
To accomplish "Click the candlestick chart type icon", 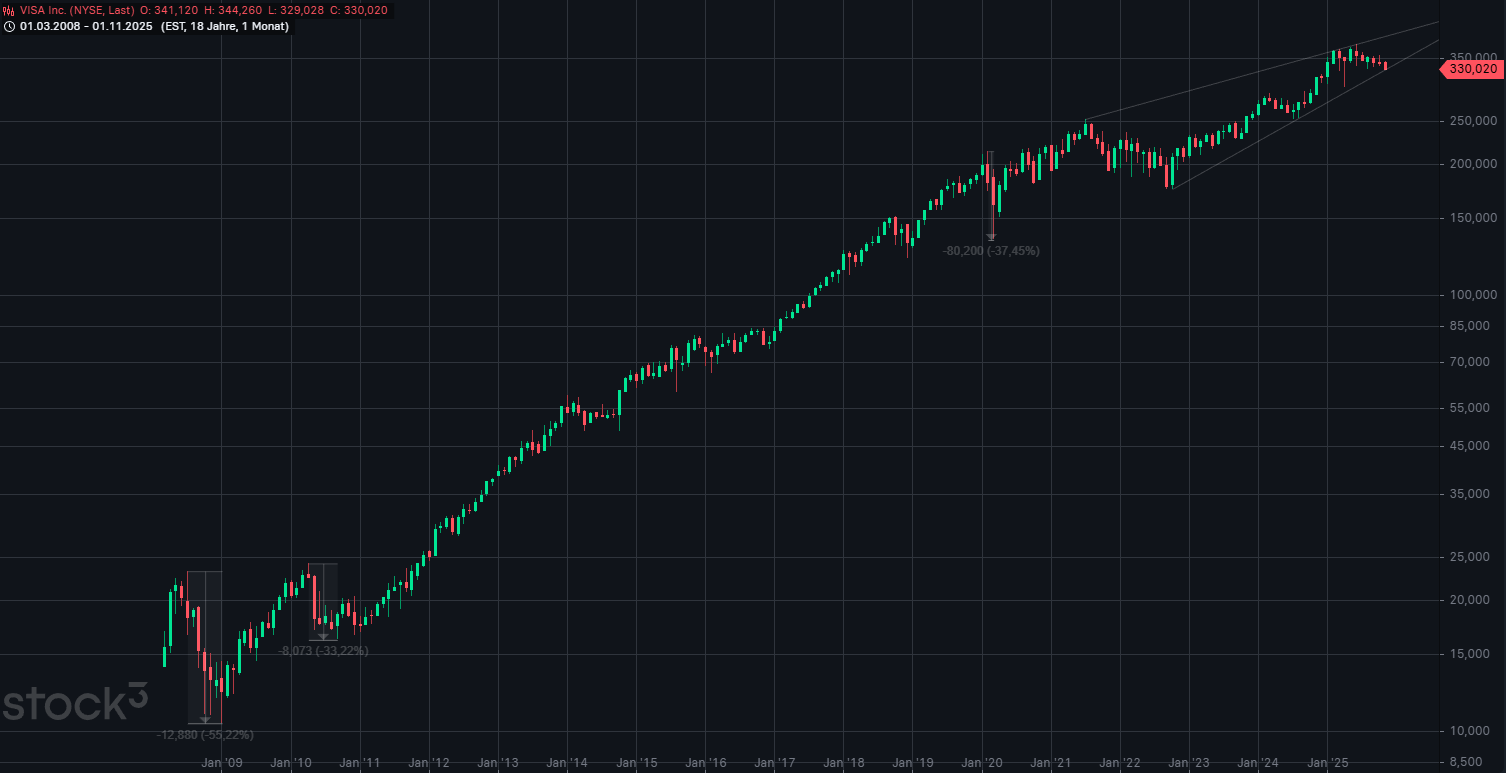I will 10,10.
